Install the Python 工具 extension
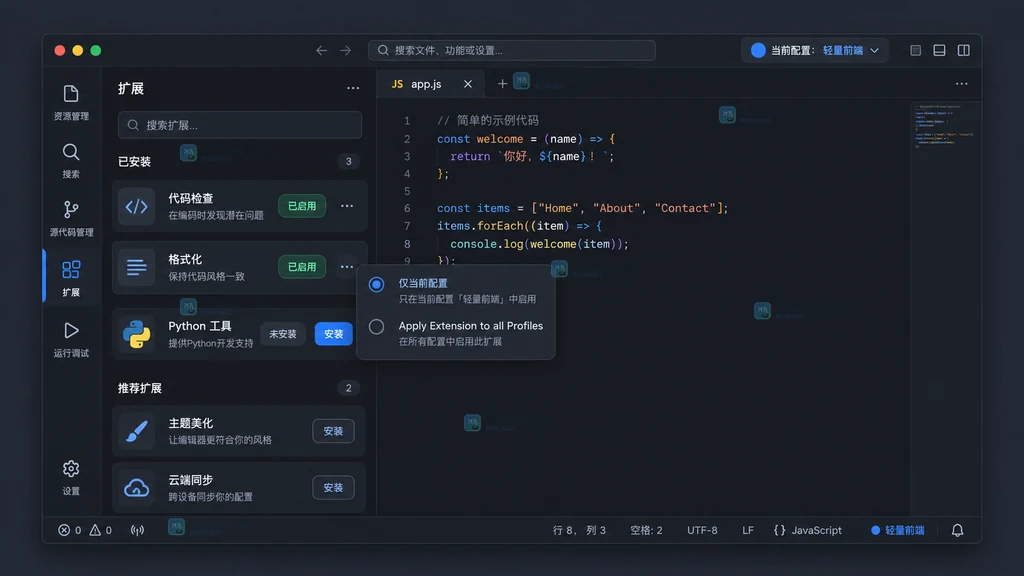Viewport: 1024px width, 576px height. (x=333, y=334)
